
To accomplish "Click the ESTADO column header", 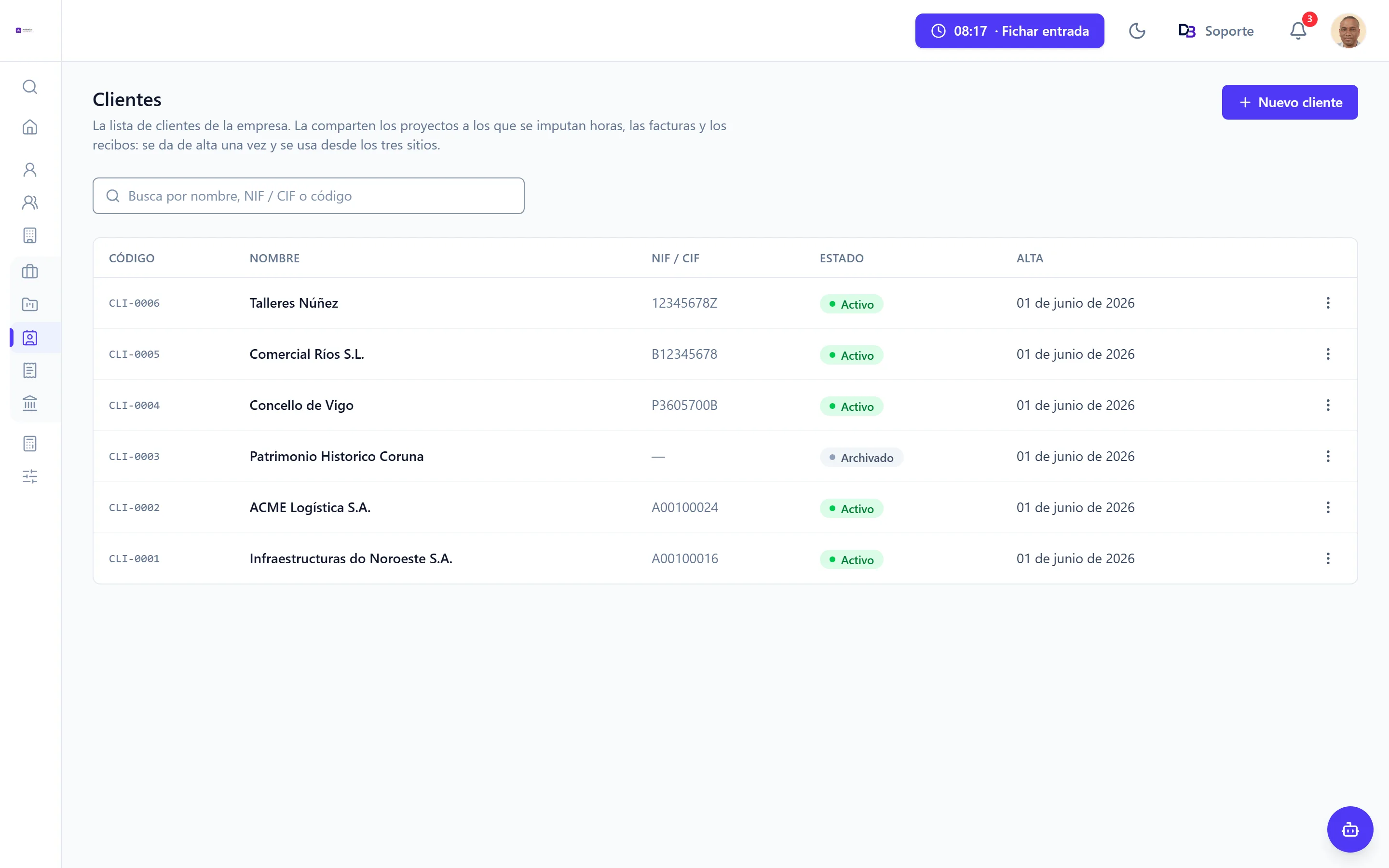I will tap(841, 258).
